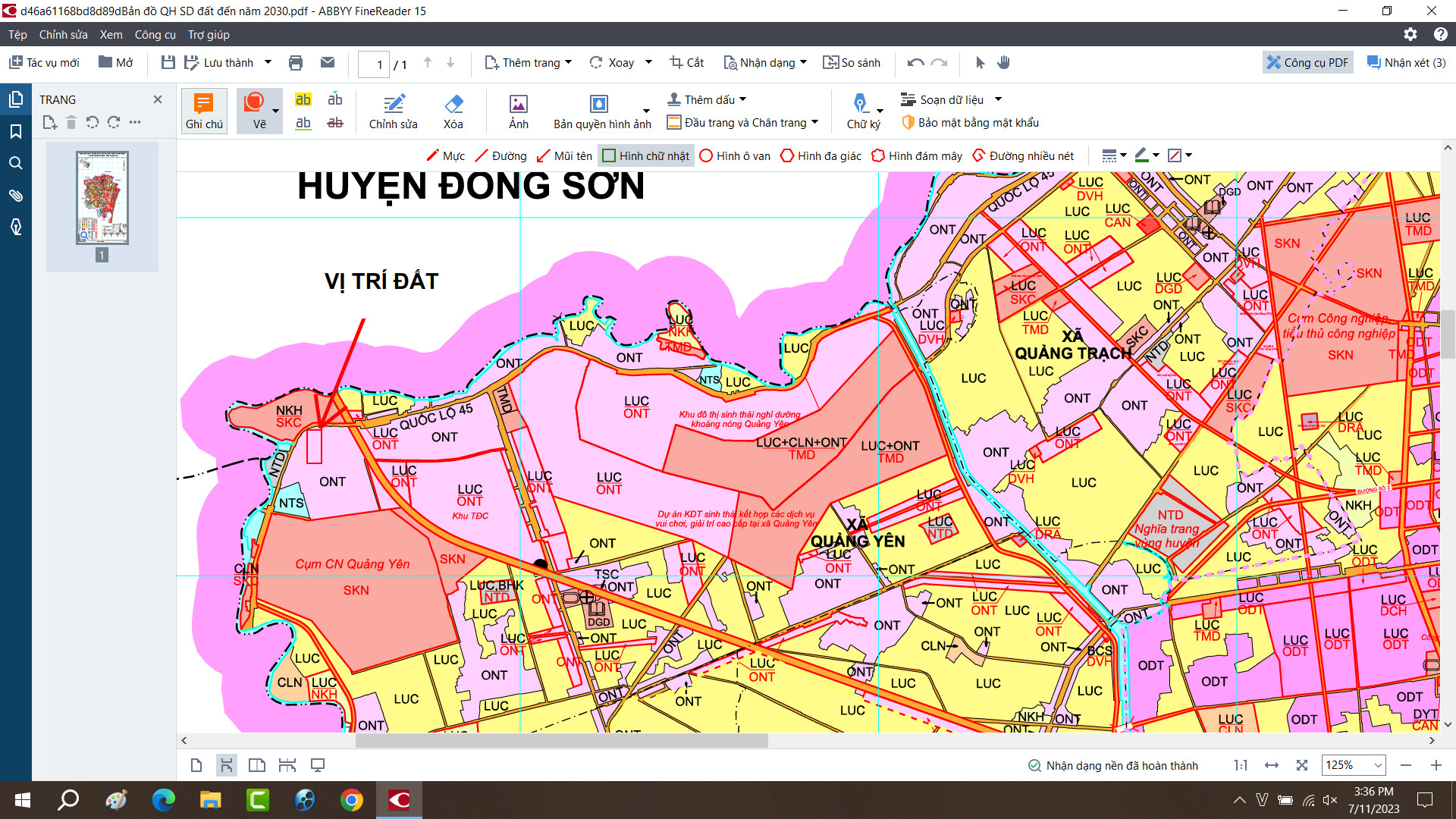Open the Ghi chú note tool
This screenshot has width=1456, height=819.
tap(204, 111)
